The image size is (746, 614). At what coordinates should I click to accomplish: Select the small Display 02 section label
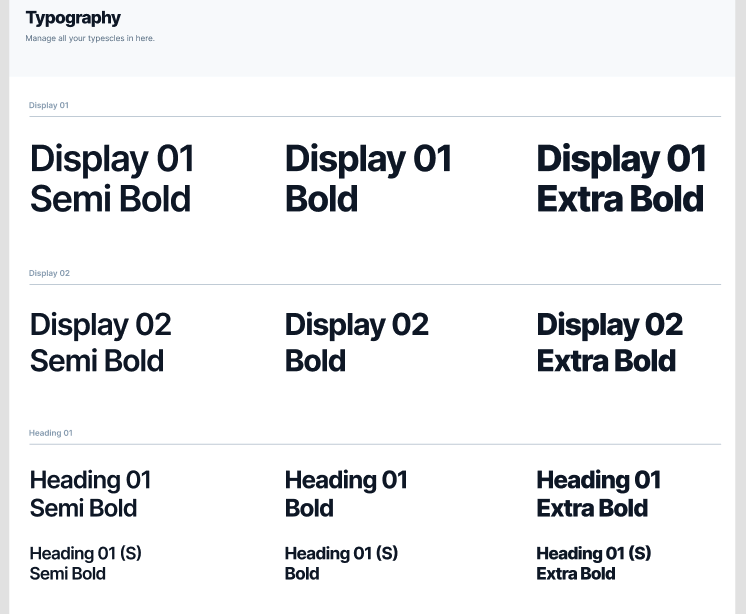[49, 273]
